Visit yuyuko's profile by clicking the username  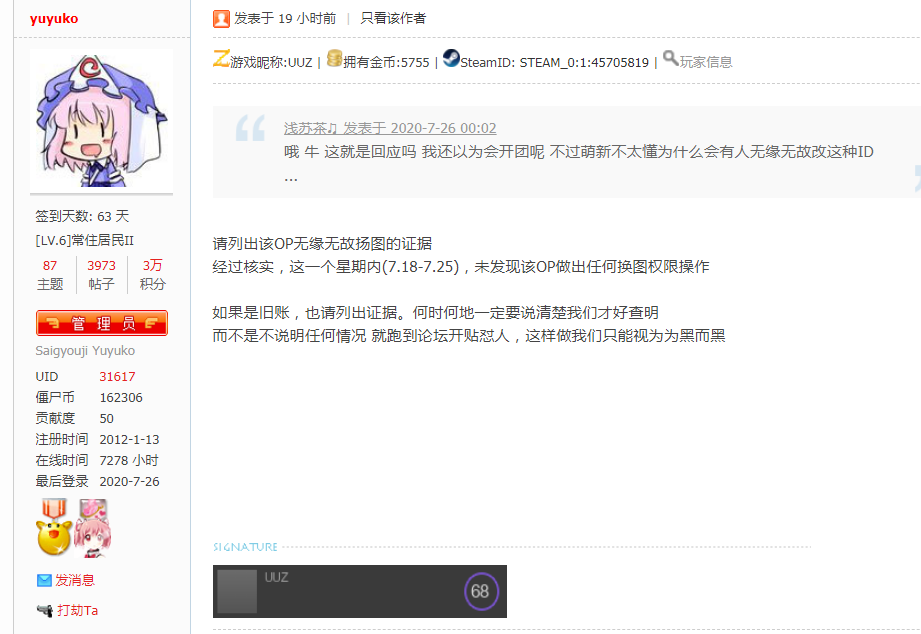pos(56,17)
